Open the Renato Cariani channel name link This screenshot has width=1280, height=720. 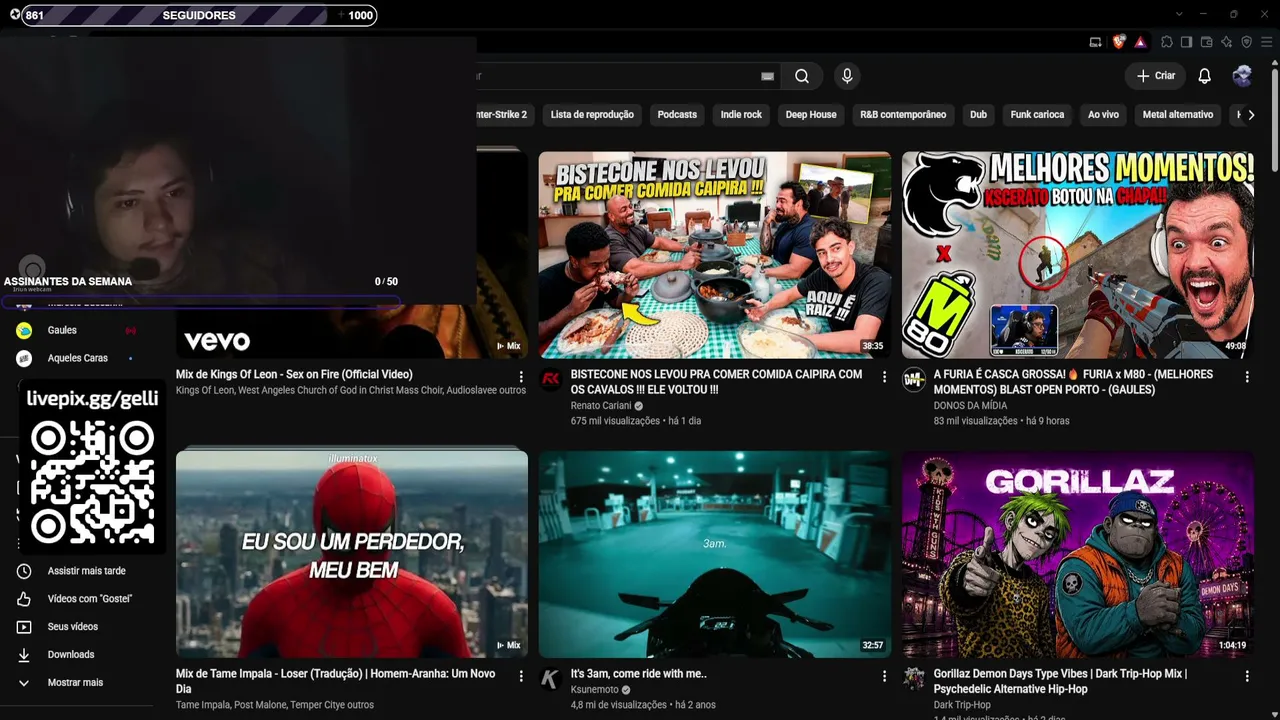pos(600,406)
